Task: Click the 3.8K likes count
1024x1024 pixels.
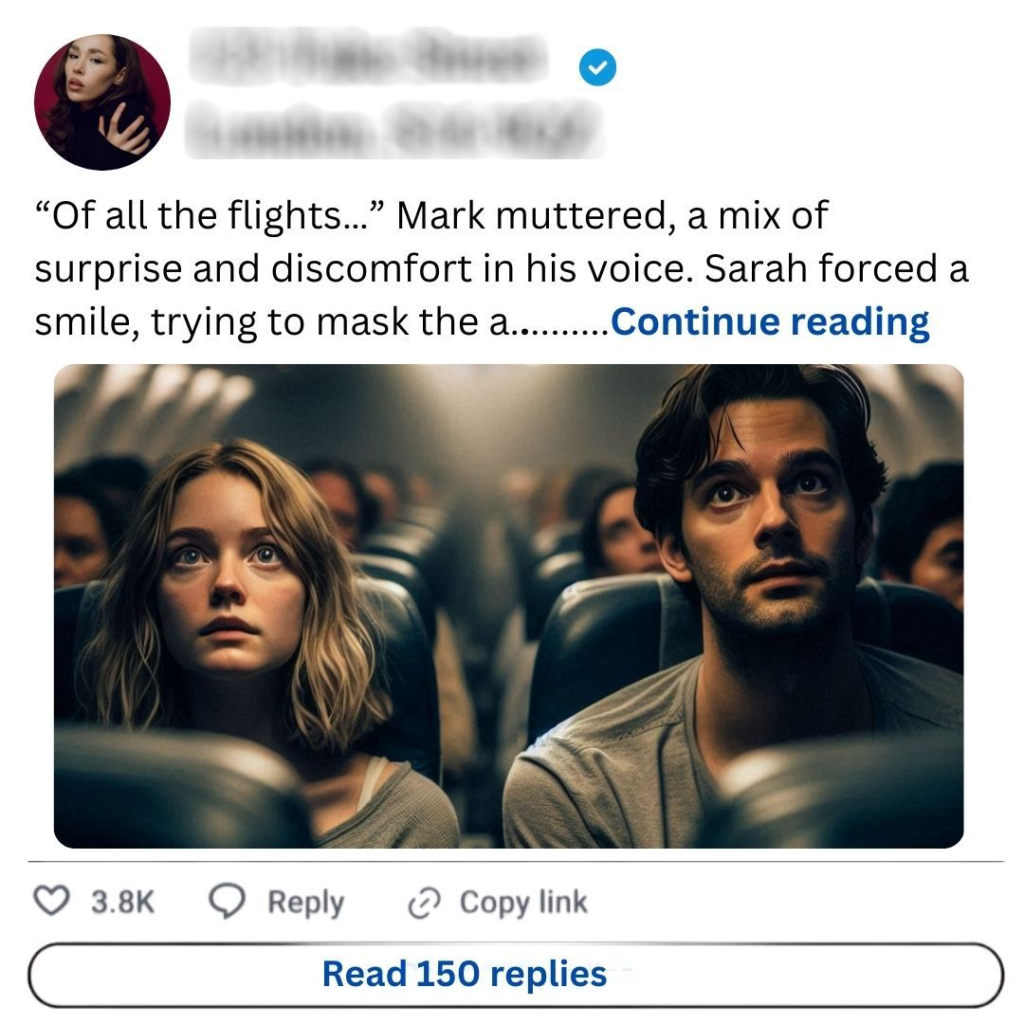Action: click(123, 902)
